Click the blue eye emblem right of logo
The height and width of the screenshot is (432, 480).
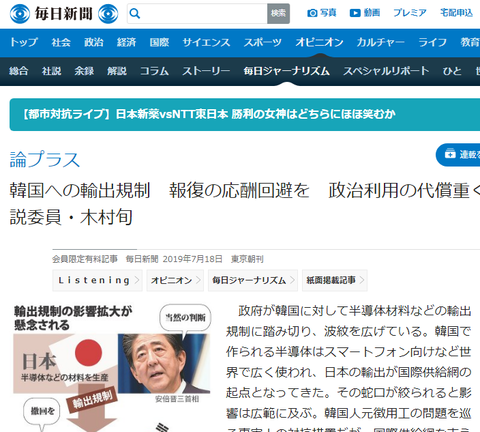(108, 14)
